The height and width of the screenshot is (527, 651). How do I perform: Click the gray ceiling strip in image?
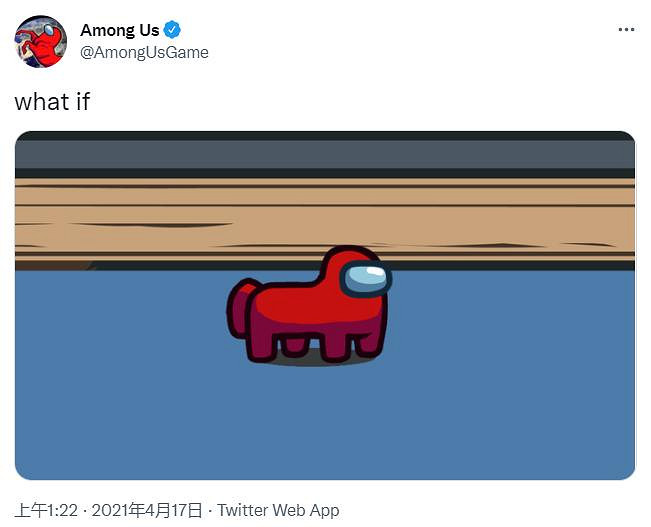(x=325, y=154)
